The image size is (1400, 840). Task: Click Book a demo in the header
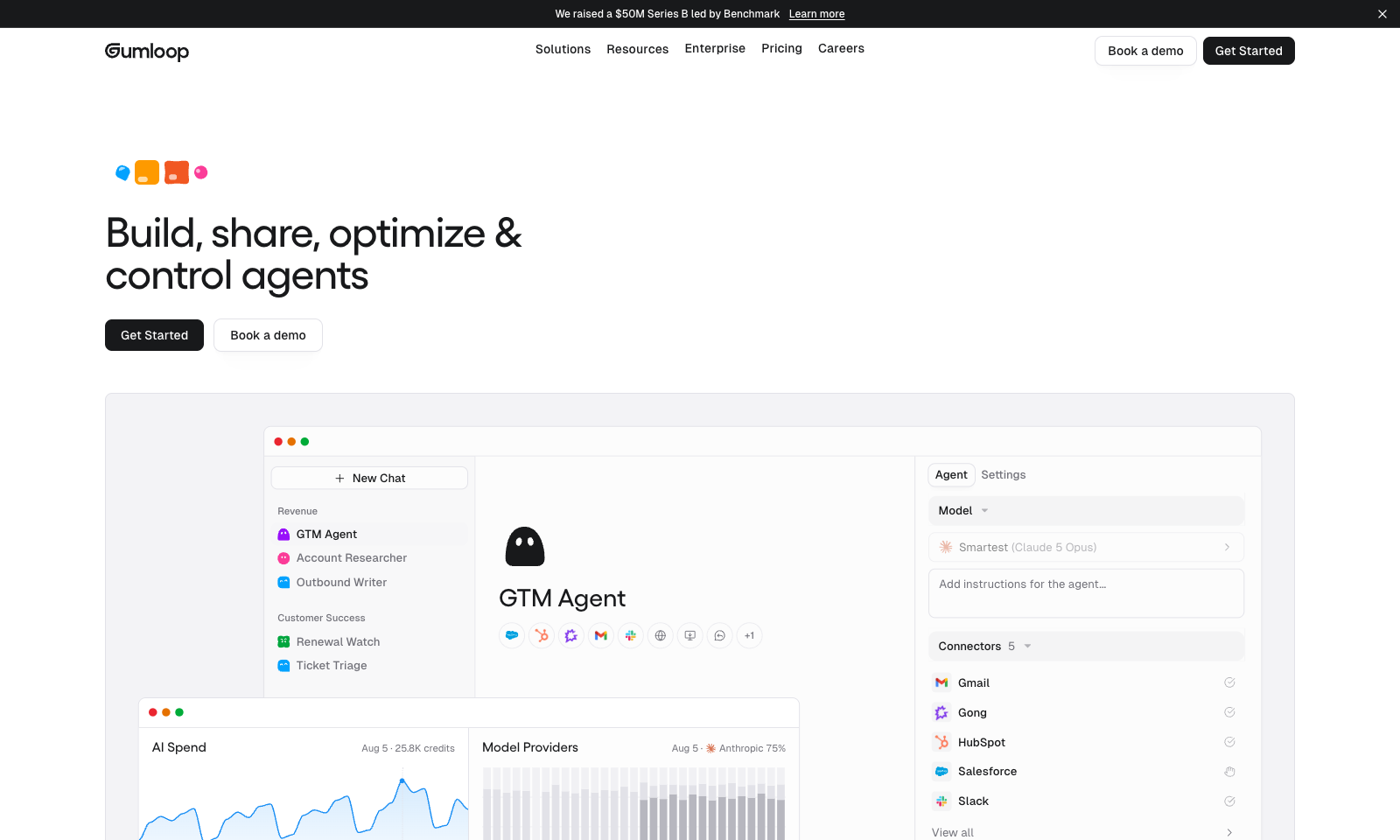coord(1145,51)
